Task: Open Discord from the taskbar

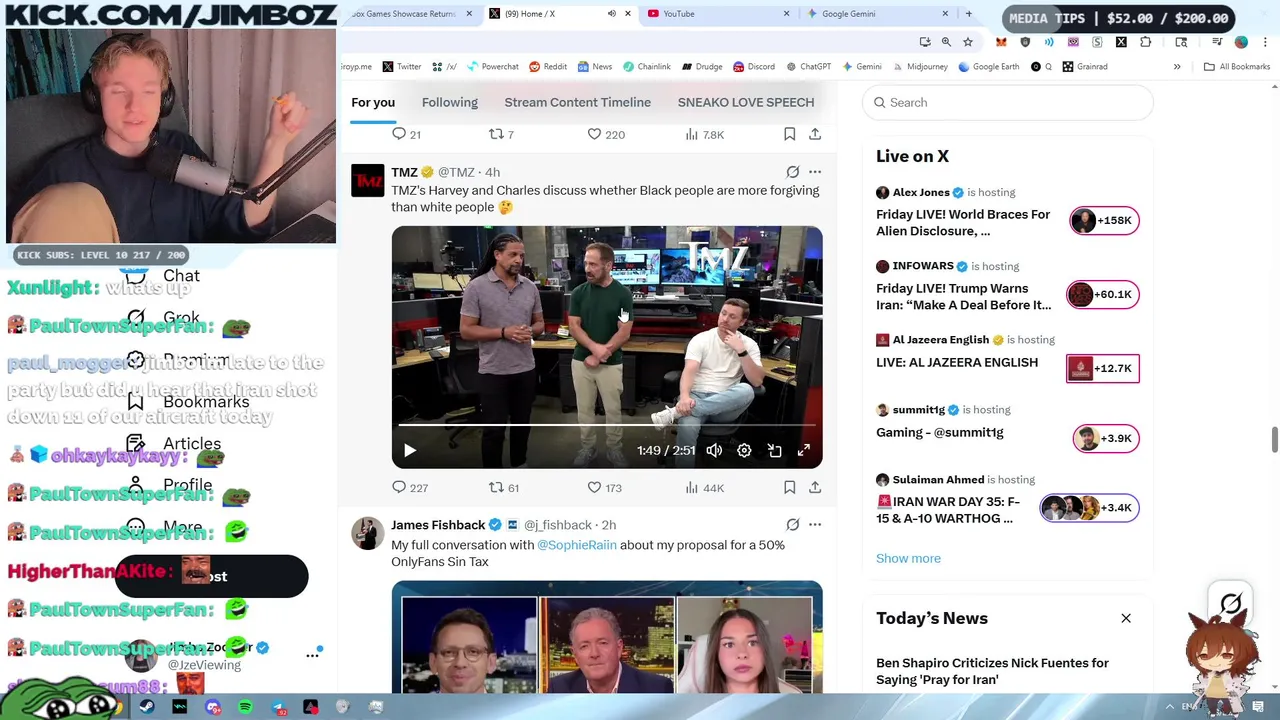Action: tap(213, 707)
